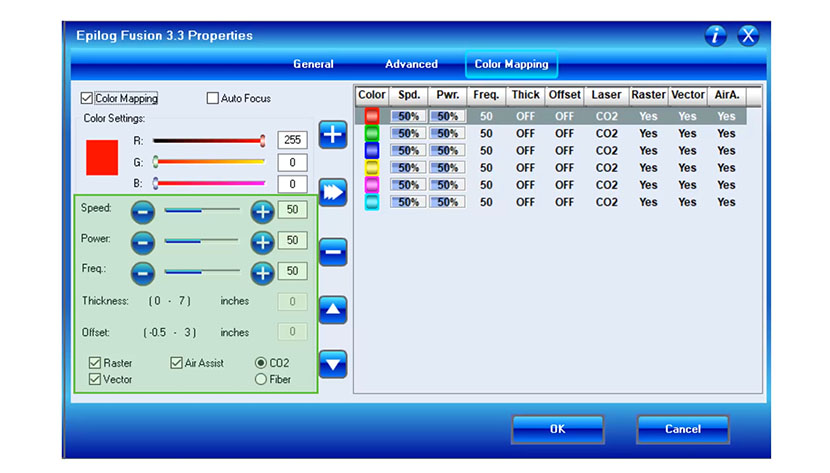Image resolution: width=830 pixels, height=473 pixels.
Task: Click the Speed value input field
Action: pos(293,211)
